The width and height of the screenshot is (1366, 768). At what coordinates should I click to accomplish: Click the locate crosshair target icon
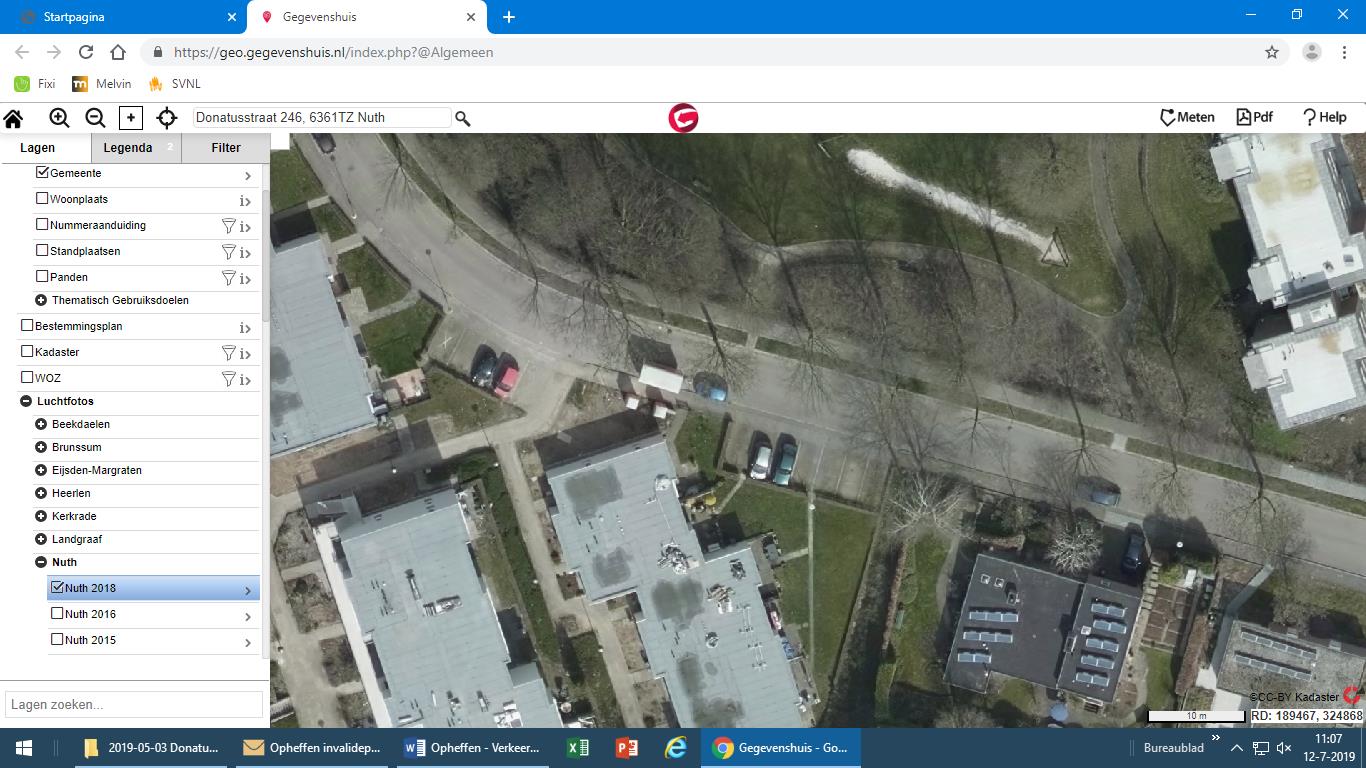[x=167, y=118]
